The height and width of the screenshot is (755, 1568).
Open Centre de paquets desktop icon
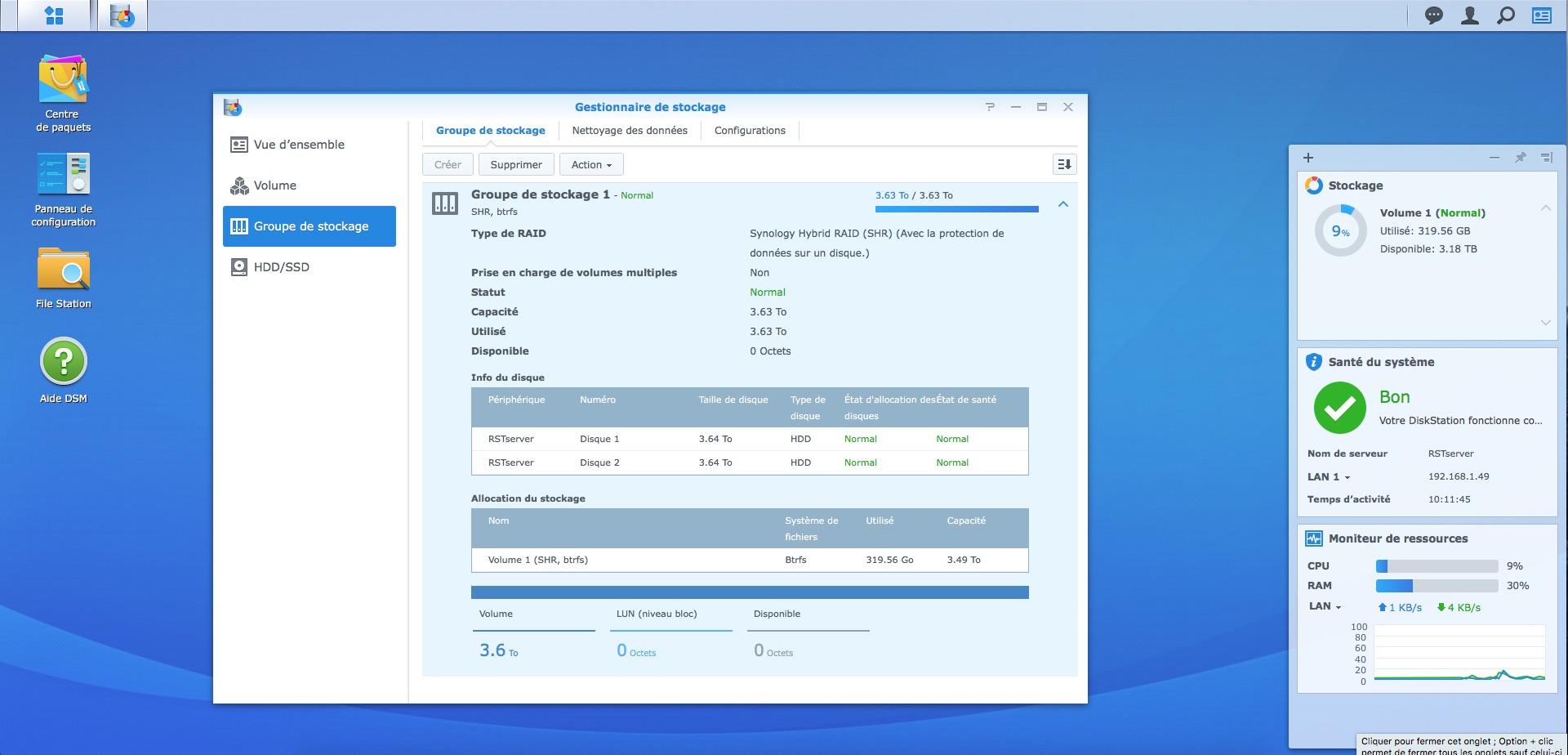click(63, 80)
